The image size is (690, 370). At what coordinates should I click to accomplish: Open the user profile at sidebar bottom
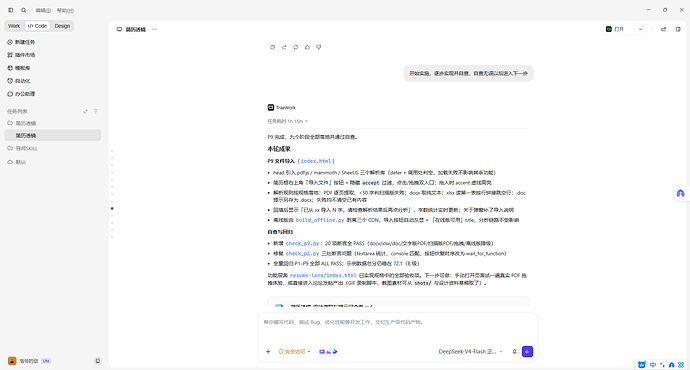click(x=23, y=361)
